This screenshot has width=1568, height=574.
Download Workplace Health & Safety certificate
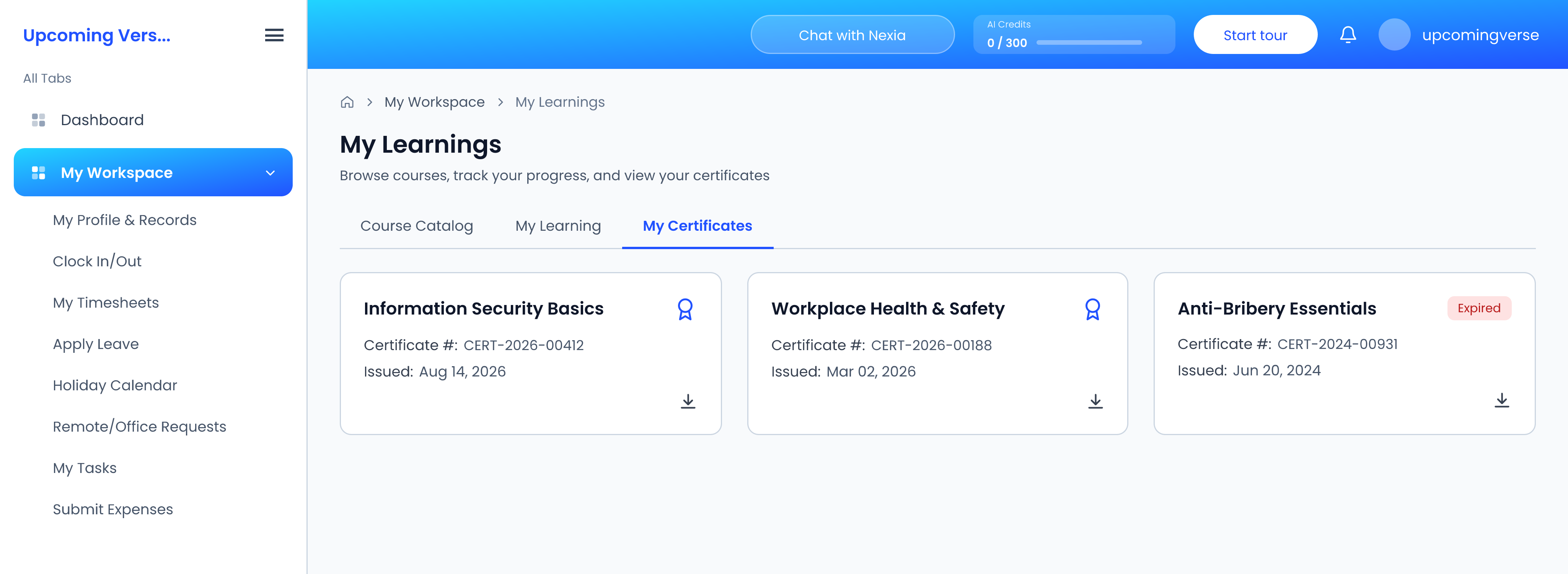point(1095,401)
